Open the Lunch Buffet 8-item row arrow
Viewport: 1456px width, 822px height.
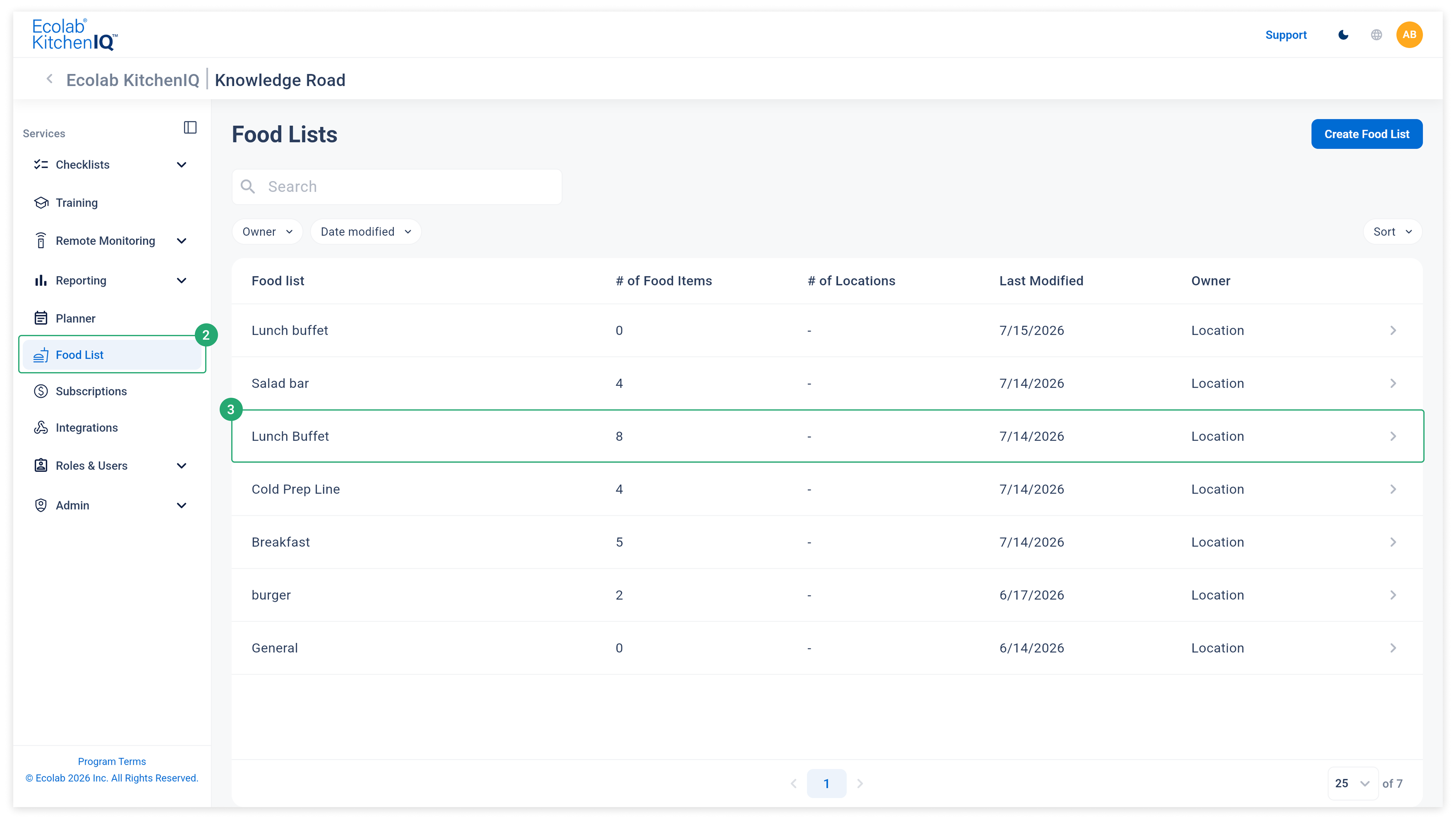(1393, 436)
